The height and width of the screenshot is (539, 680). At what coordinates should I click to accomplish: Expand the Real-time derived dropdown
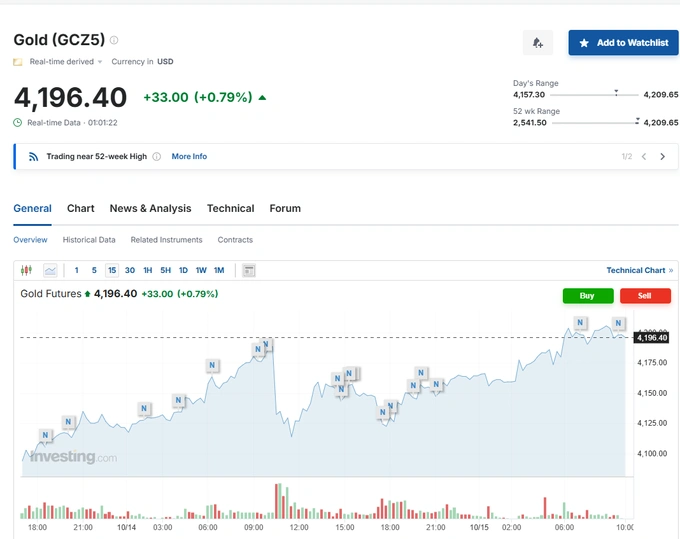click(66, 62)
